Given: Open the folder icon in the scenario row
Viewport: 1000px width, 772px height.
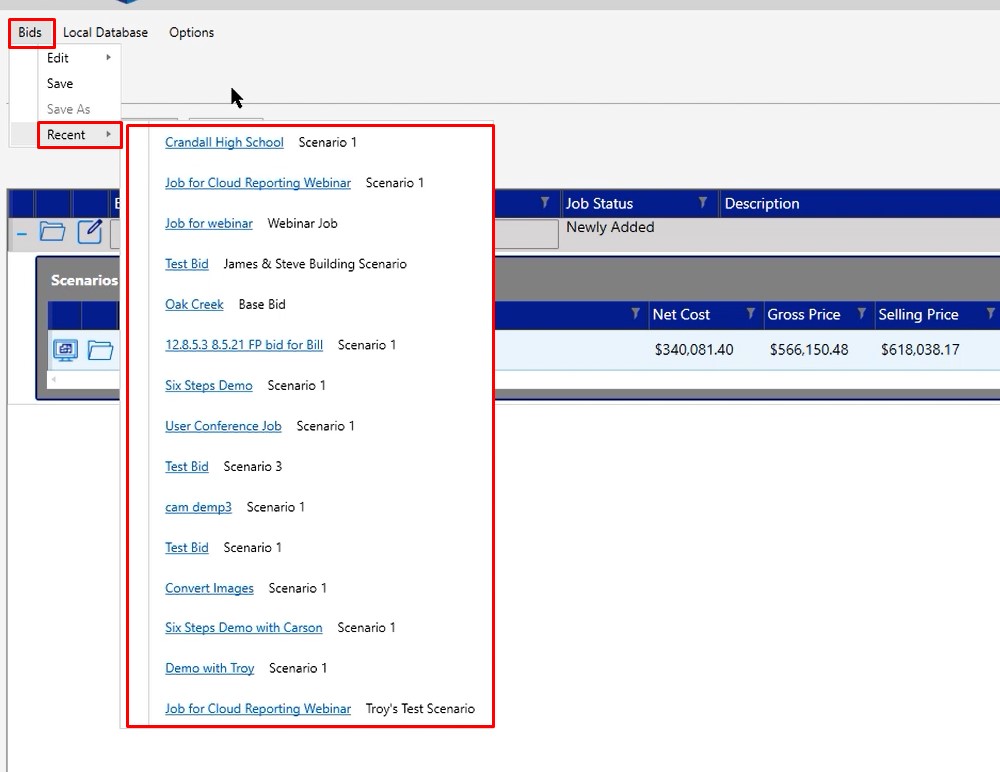Looking at the screenshot, I should [x=100, y=350].
